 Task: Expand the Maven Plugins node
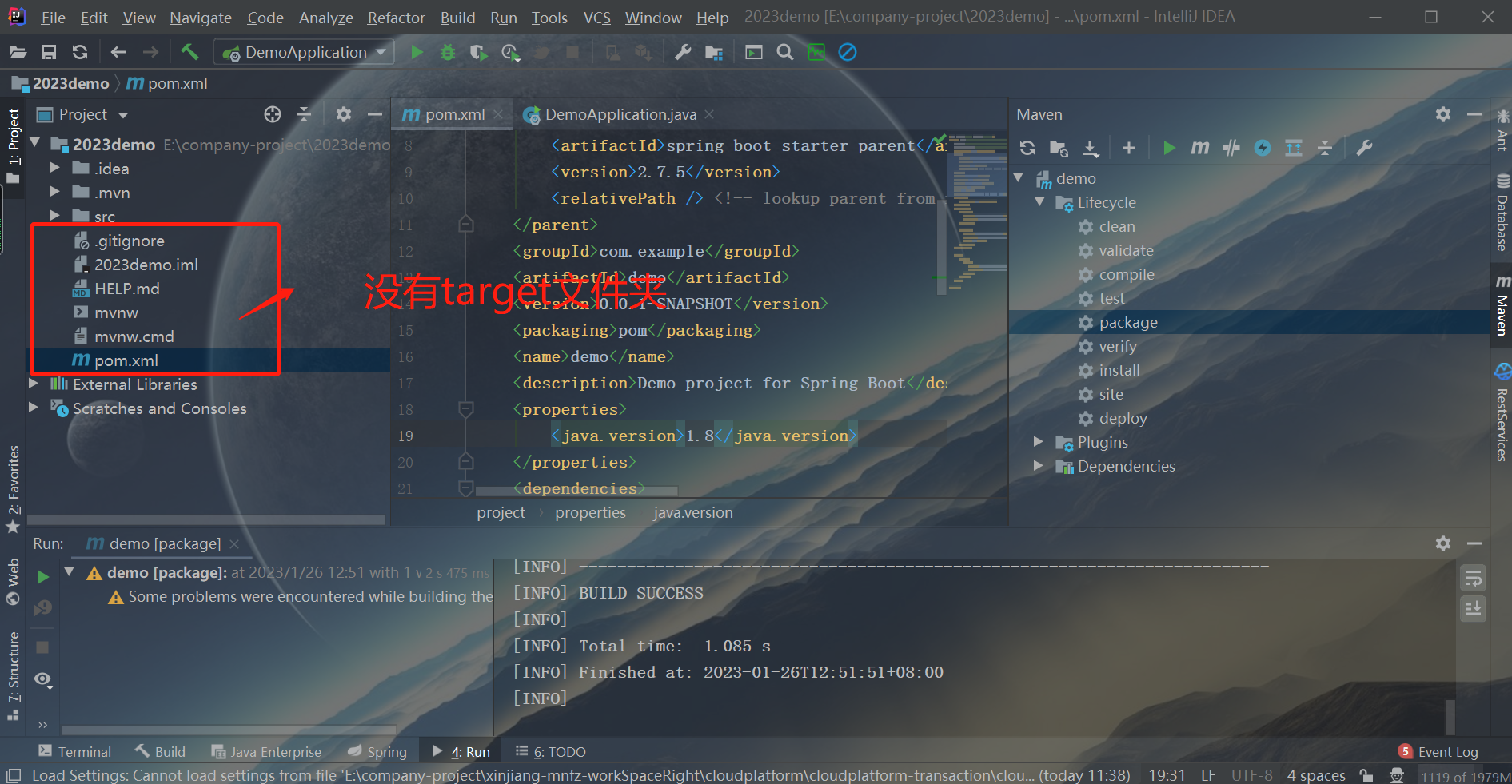(1039, 442)
